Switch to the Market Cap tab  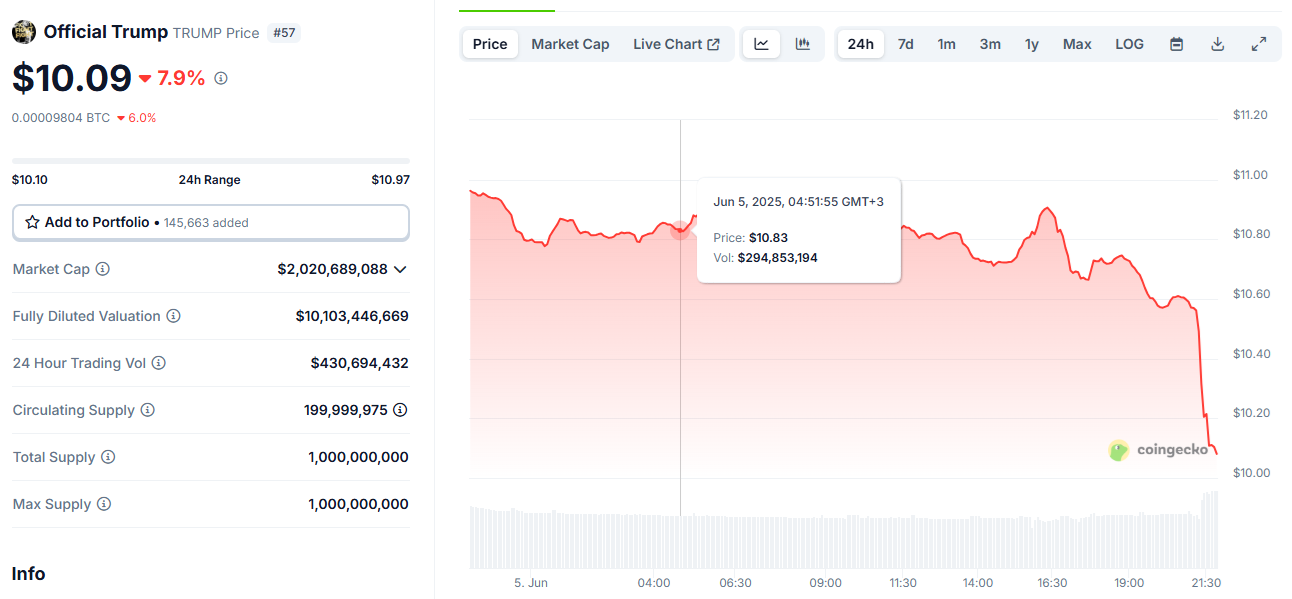point(570,44)
